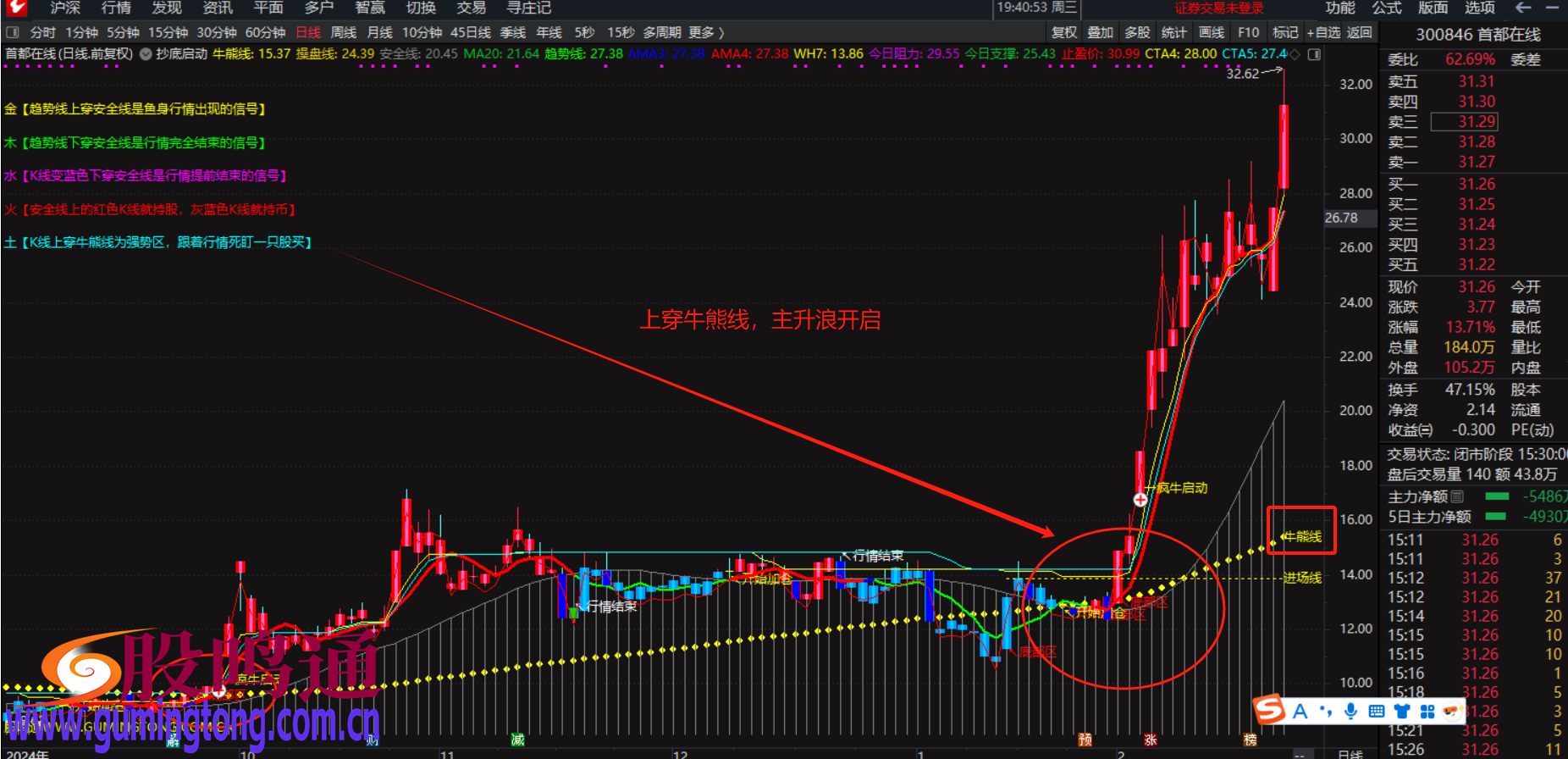Click the Sogou input method logo
Viewport: 1568px width, 759px height.
point(1269,710)
